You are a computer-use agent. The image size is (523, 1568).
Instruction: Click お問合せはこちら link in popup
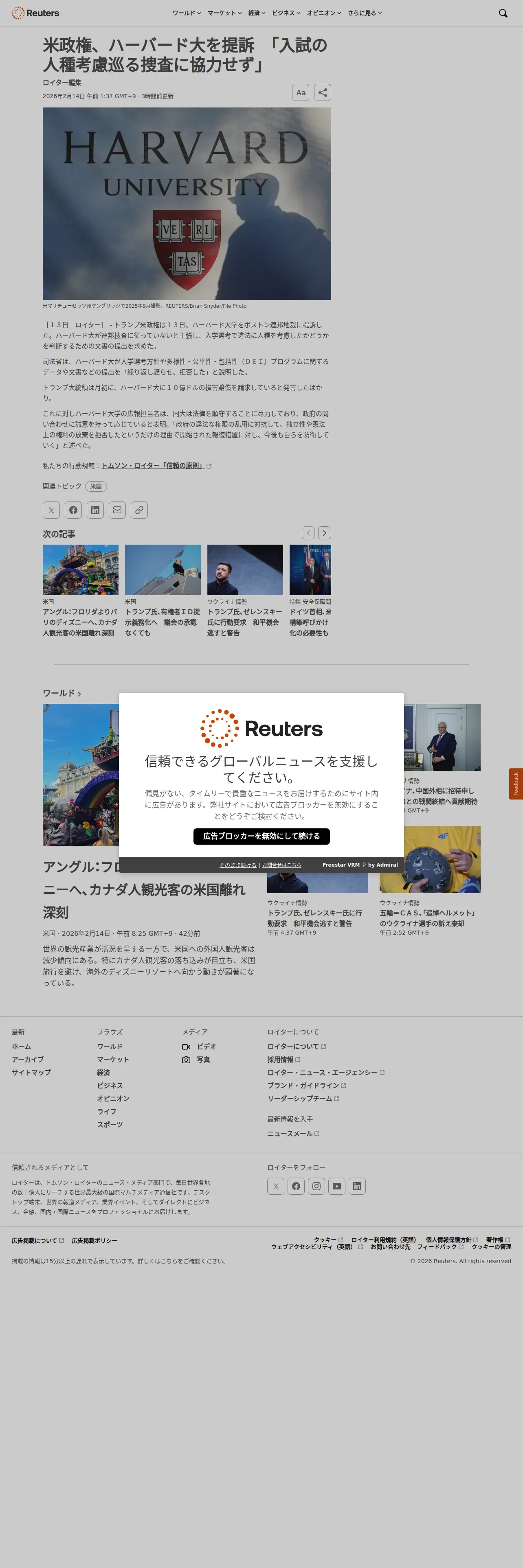coord(281,865)
